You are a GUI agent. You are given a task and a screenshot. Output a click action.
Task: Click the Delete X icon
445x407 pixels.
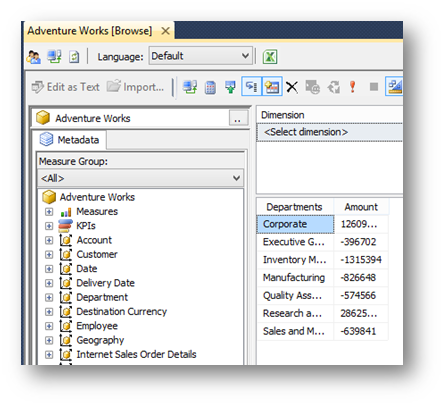[292, 87]
